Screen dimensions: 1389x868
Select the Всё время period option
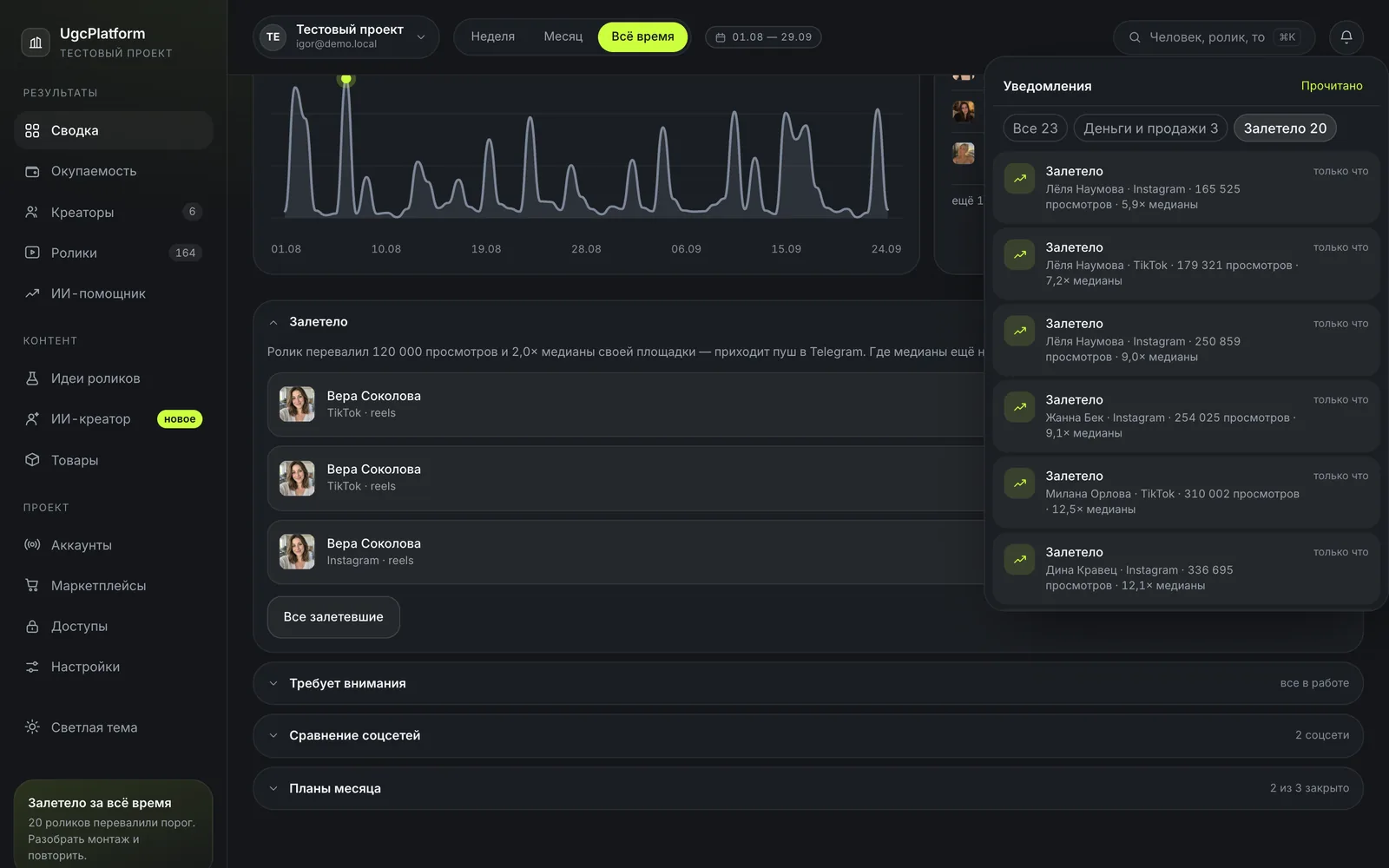642,36
